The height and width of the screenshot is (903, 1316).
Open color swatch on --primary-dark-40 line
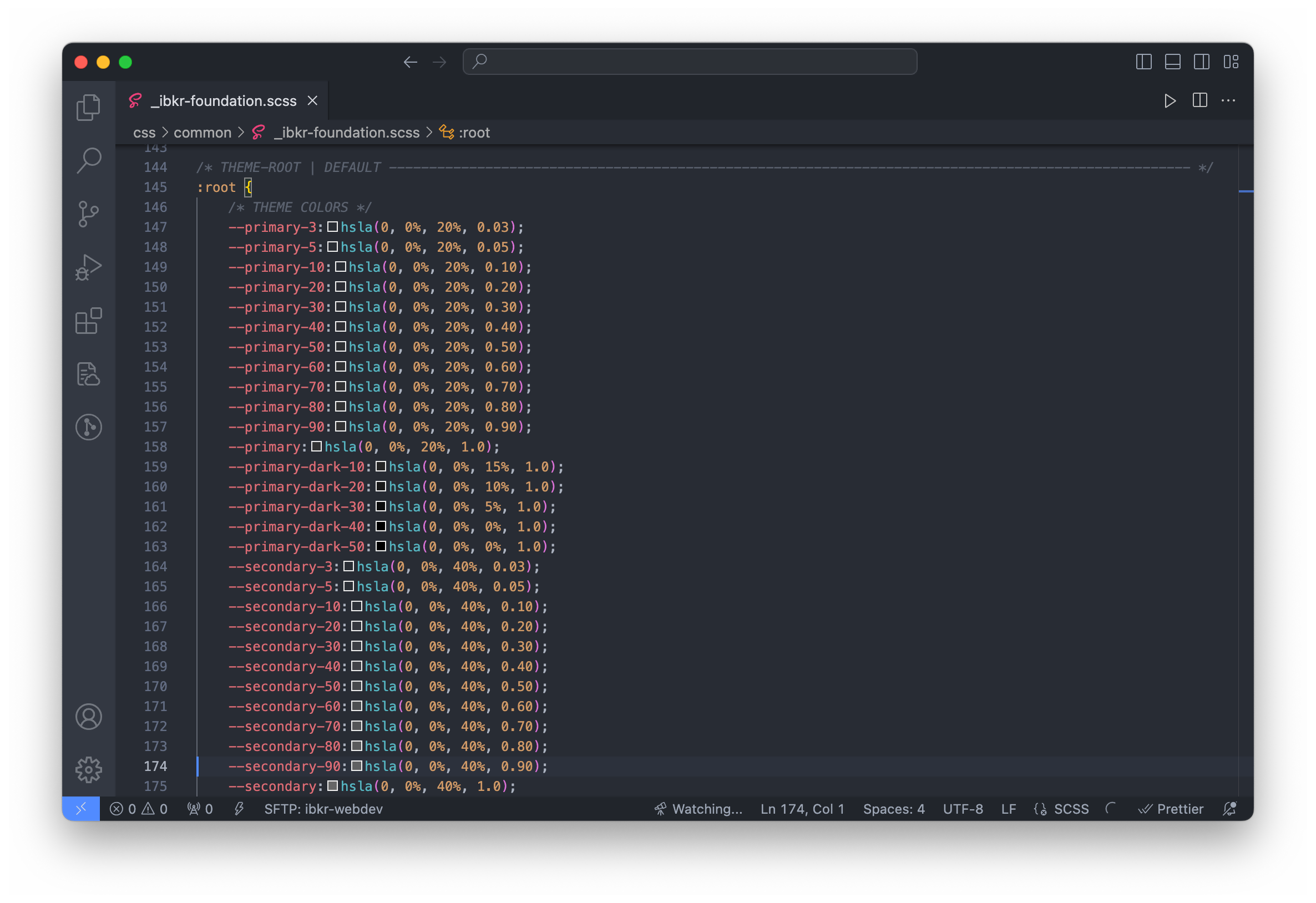(x=381, y=526)
